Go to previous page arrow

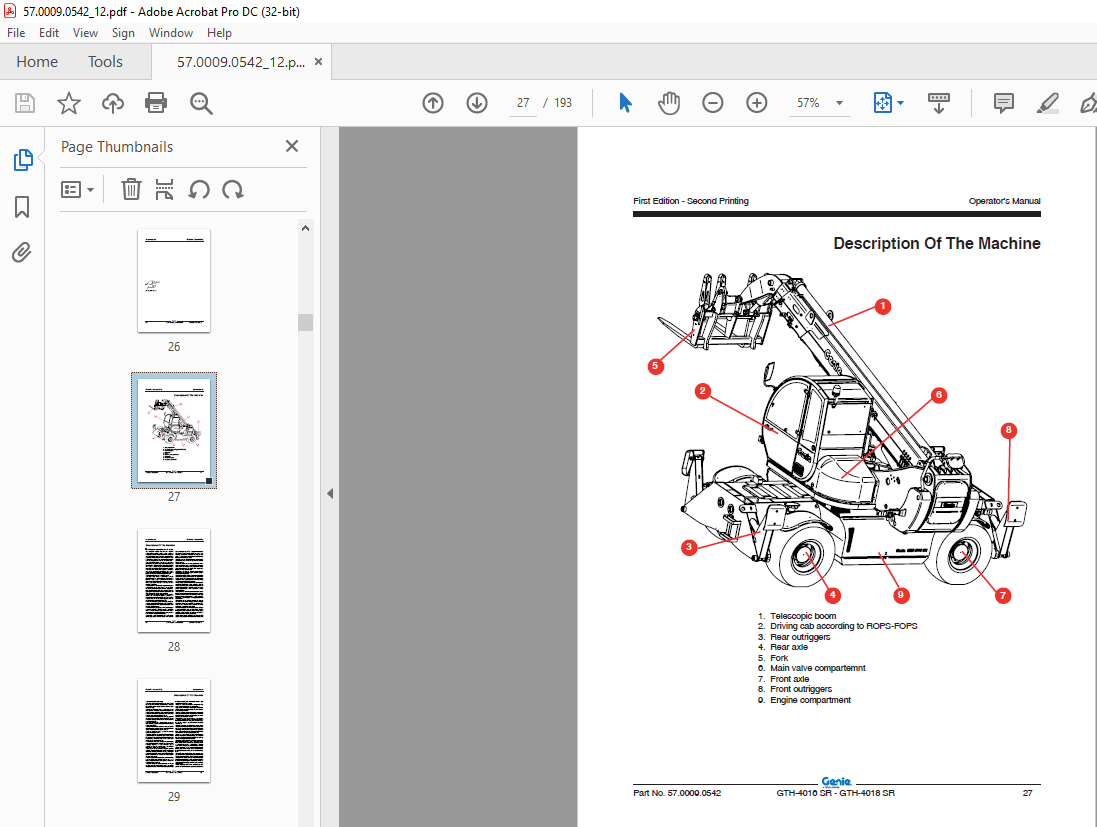tap(433, 103)
